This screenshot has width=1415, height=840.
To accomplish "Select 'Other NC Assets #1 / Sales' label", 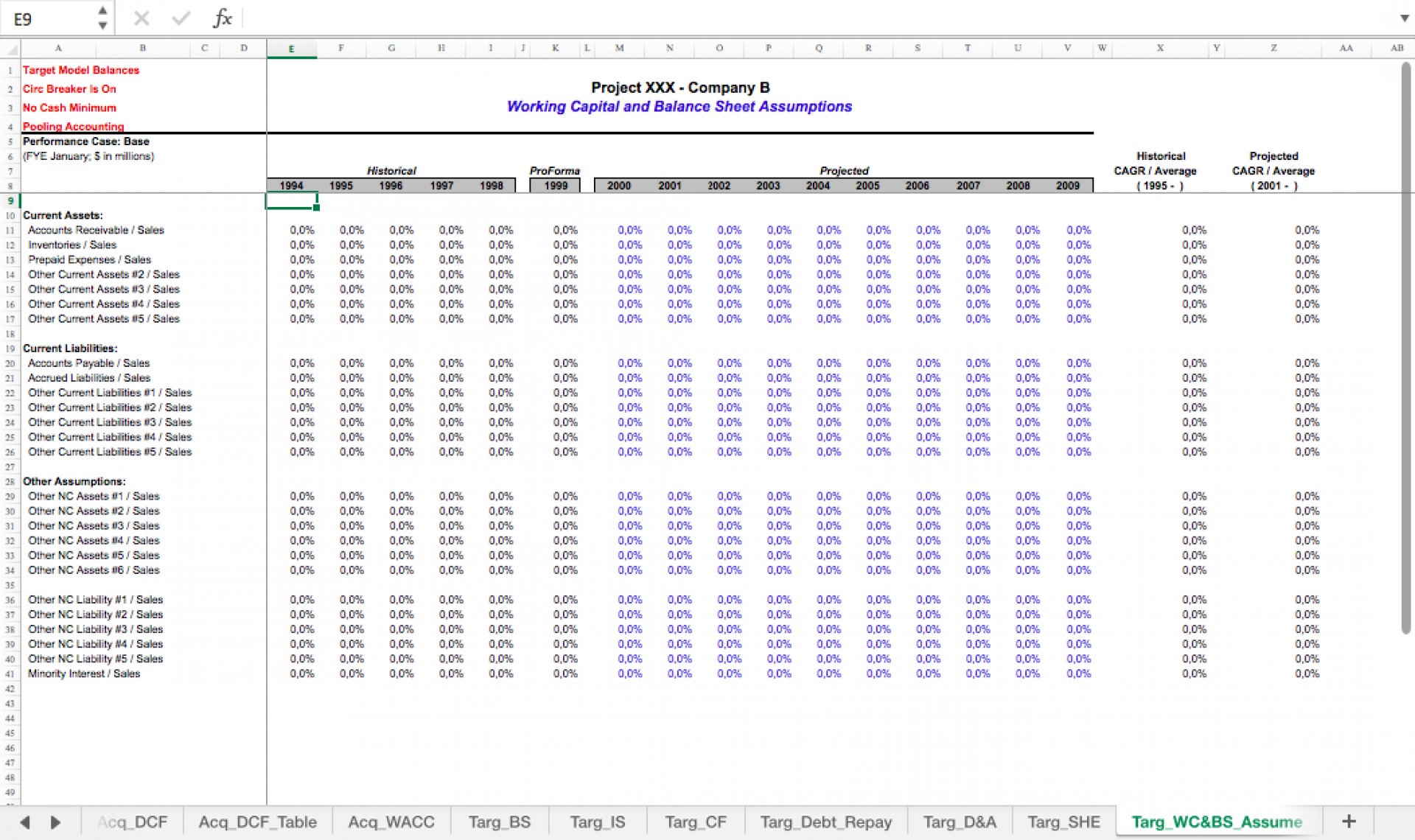I will pos(94,497).
